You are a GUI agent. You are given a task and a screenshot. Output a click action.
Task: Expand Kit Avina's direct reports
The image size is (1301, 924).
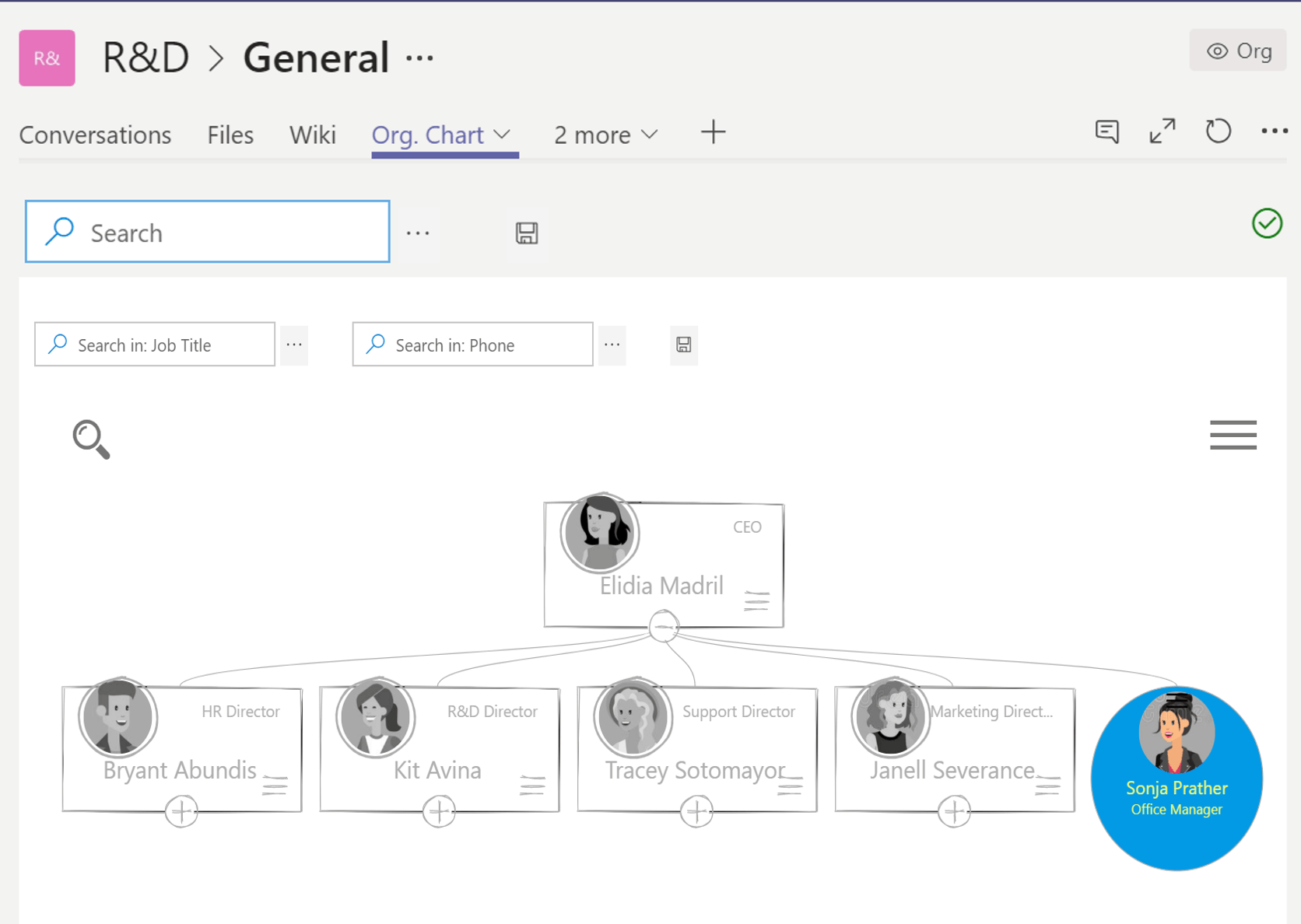[439, 811]
